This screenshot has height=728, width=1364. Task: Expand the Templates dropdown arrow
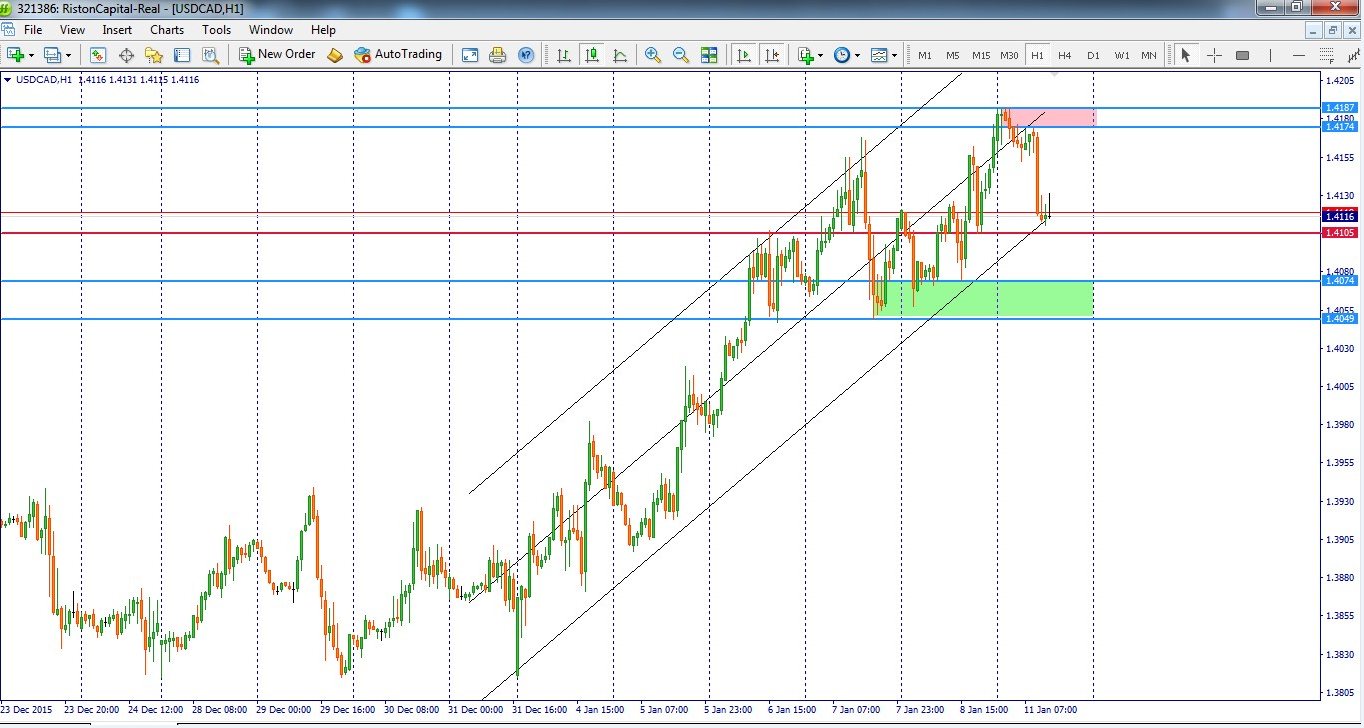point(894,55)
